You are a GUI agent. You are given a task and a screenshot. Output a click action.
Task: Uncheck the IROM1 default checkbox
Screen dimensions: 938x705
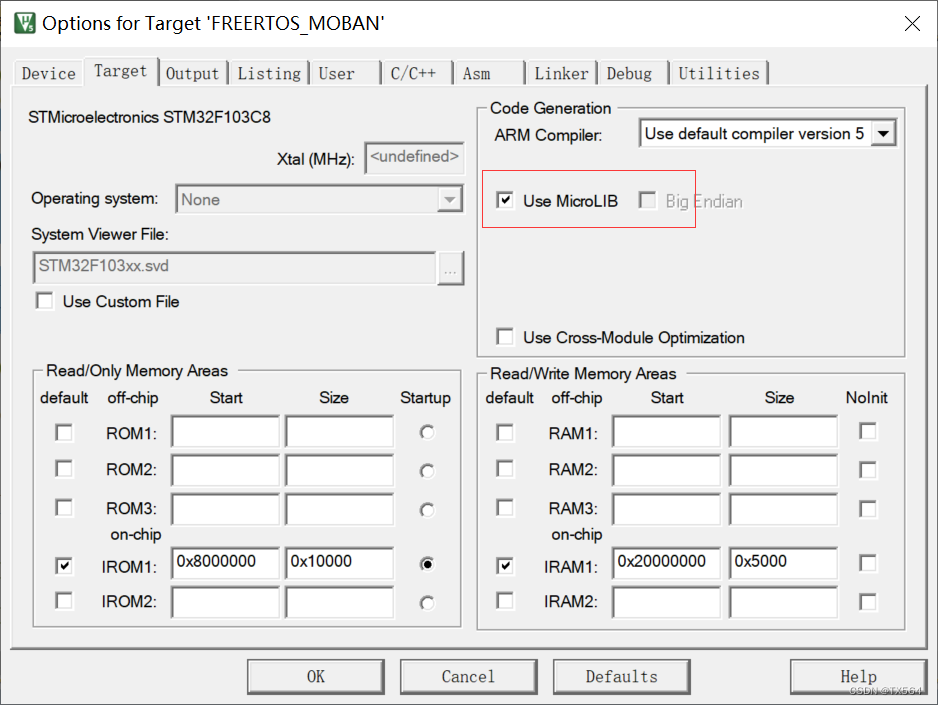[x=63, y=566]
